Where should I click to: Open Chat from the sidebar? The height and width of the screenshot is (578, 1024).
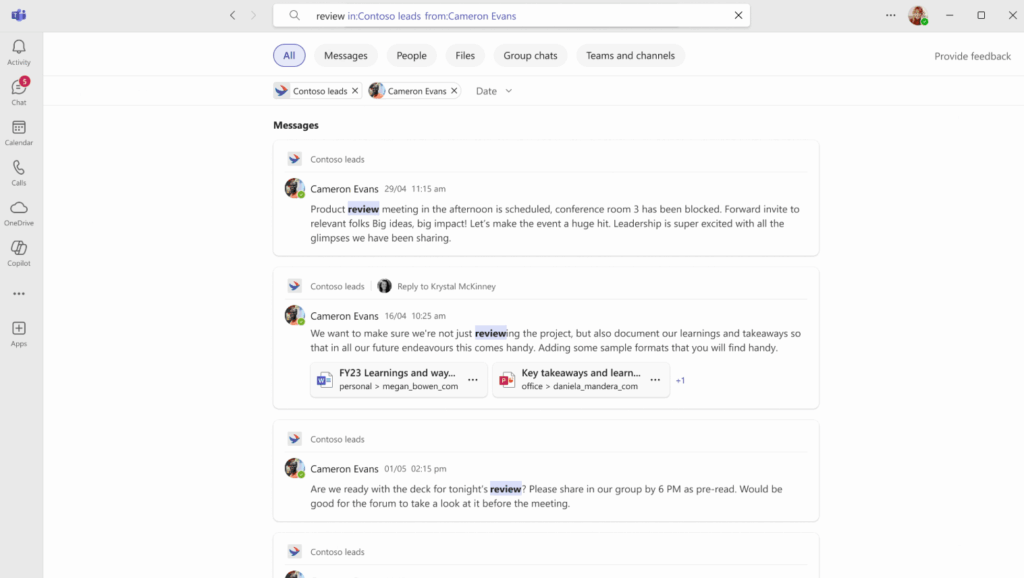click(19, 92)
